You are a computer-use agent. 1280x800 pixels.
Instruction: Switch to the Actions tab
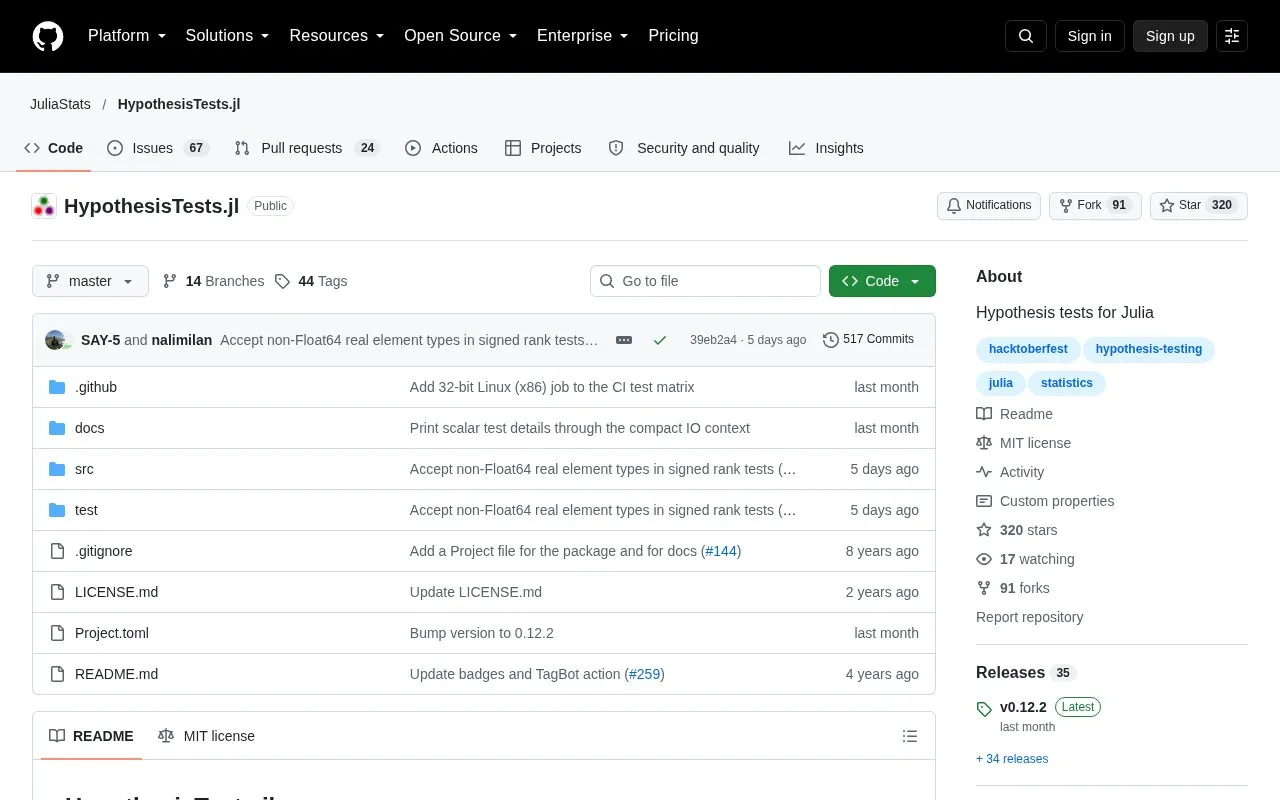point(441,148)
